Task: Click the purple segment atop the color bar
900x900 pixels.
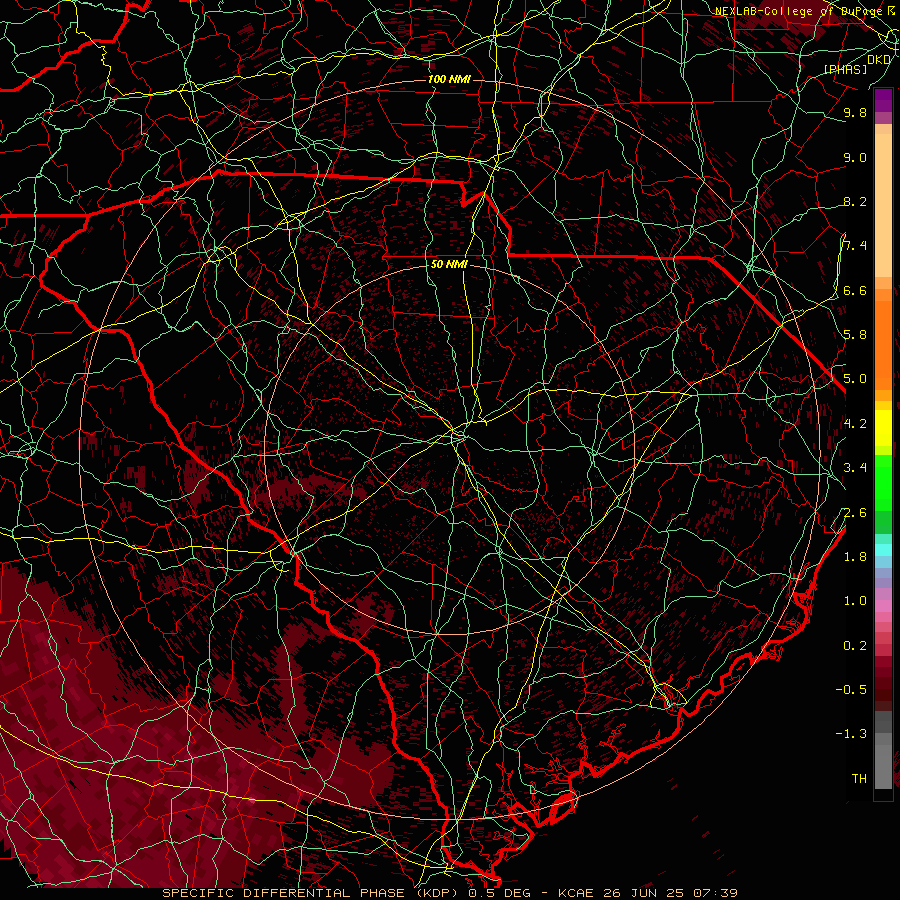Action: (883, 100)
